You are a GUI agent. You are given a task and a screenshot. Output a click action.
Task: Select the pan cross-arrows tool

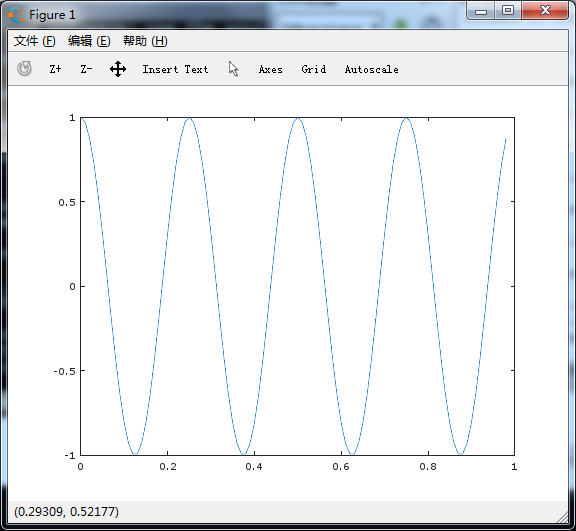(x=118, y=69)
